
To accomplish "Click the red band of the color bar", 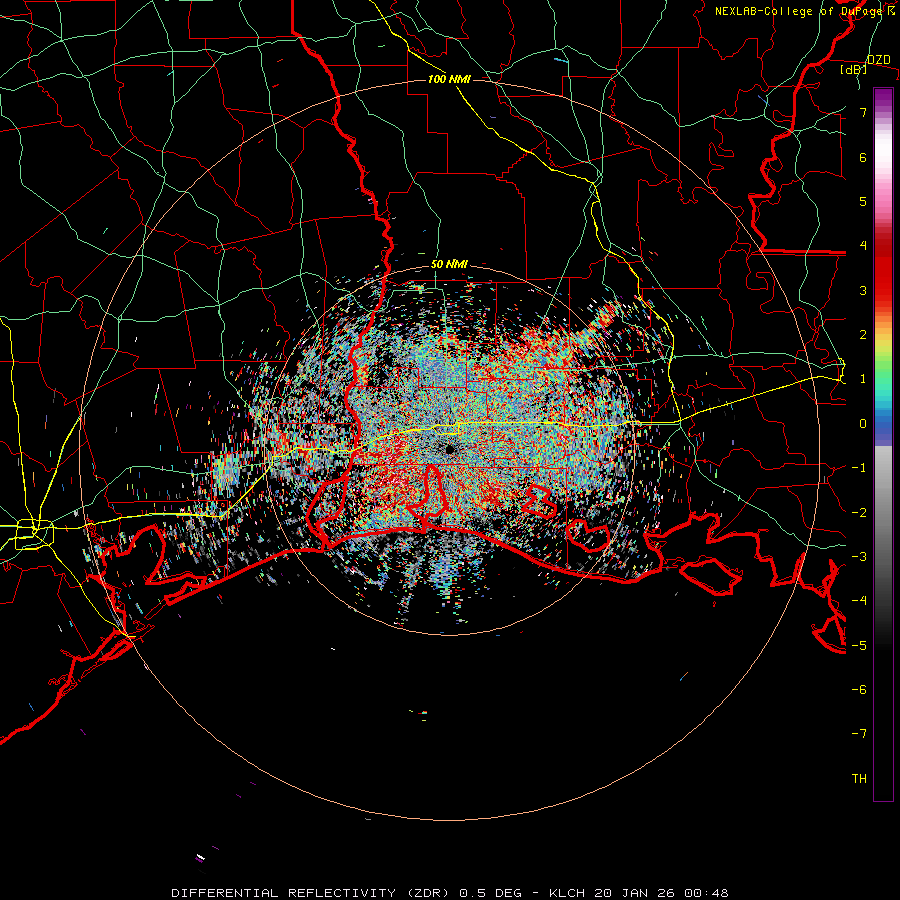I will (883, 270).
